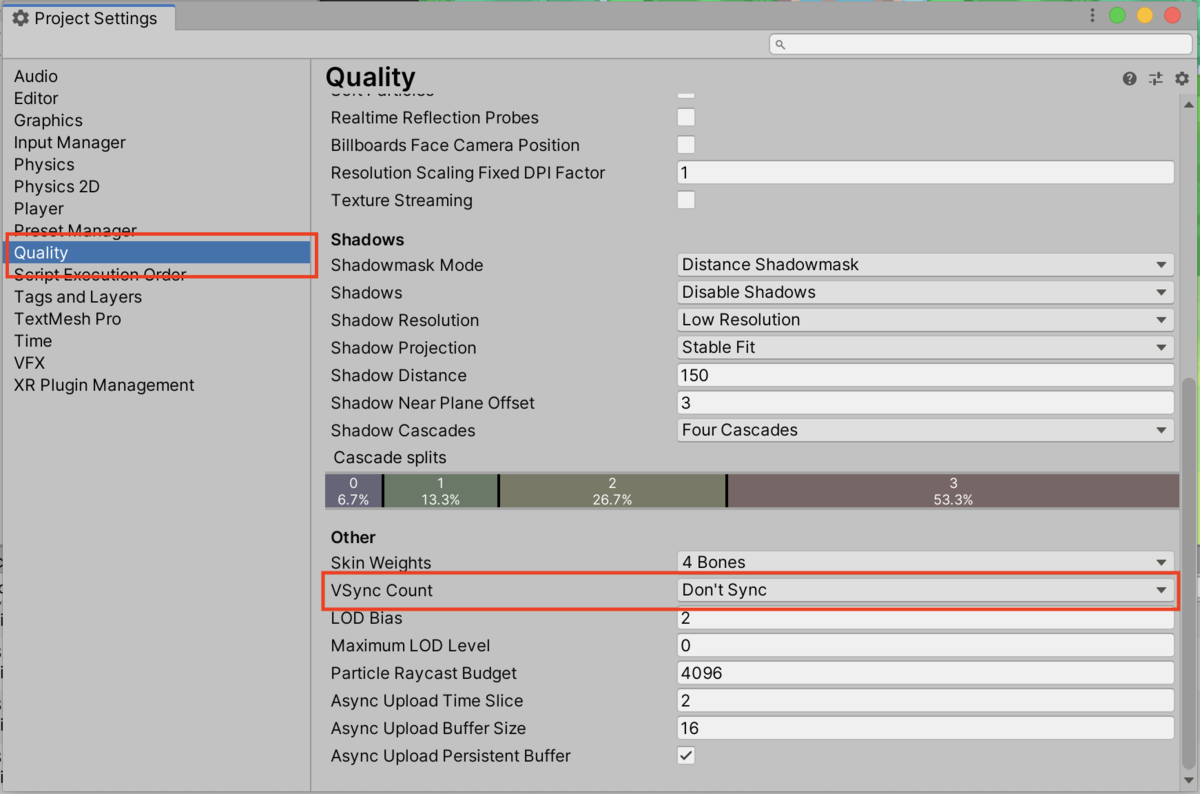Screen dimensions: 1200x794
Task: Click the green zoom button in the titlebar
Action: point(1117,15)
